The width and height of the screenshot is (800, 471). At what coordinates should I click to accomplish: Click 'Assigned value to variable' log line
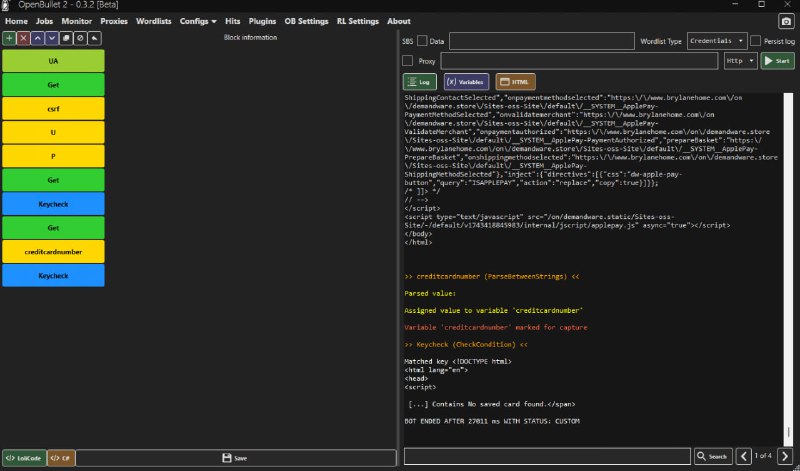493,311
